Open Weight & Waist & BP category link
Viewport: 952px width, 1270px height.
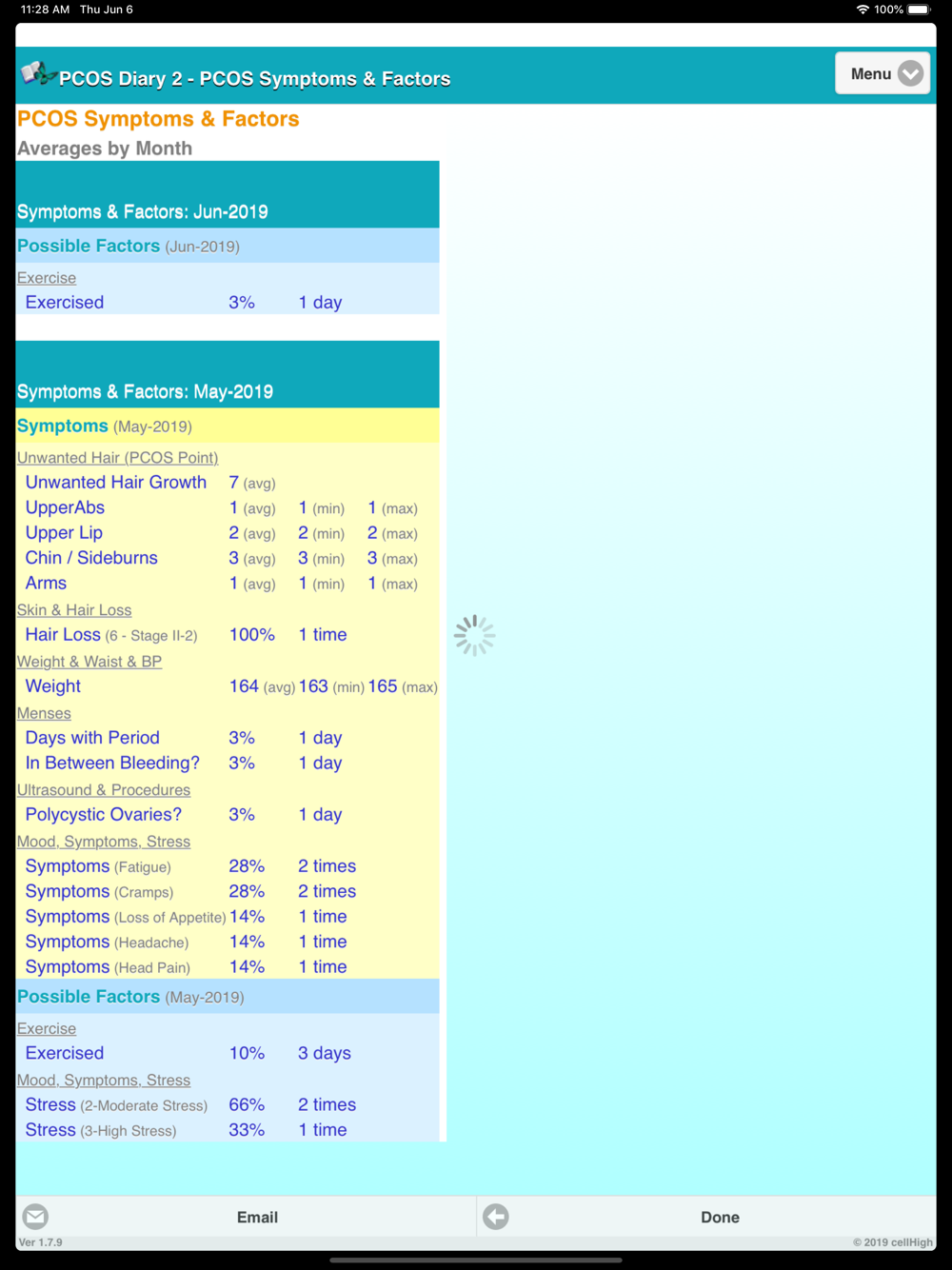[89, 662]
